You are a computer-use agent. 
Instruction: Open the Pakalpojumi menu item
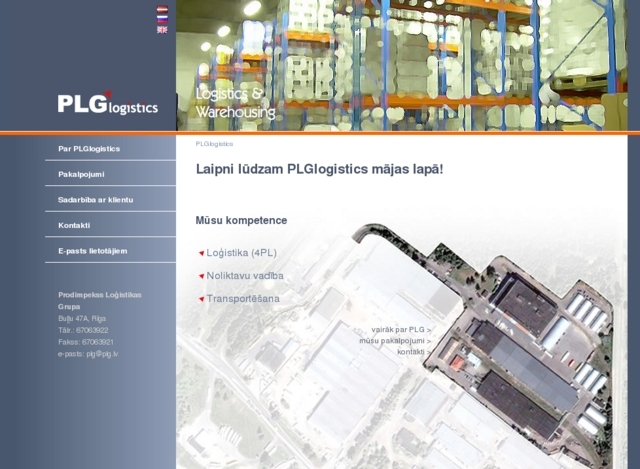pos(81,174)
